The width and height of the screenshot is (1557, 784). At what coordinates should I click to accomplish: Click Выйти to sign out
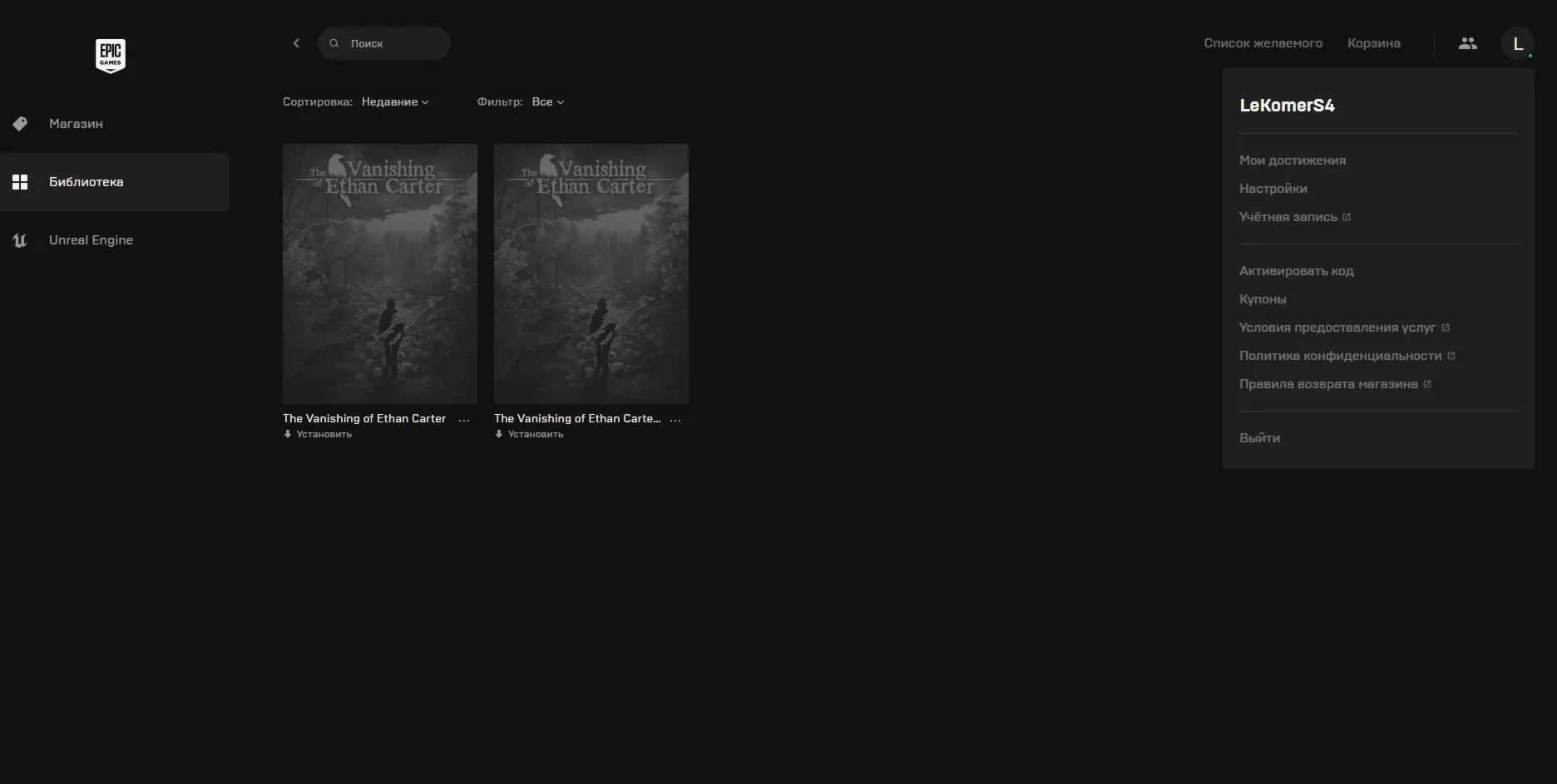[x=1259, y=438]
